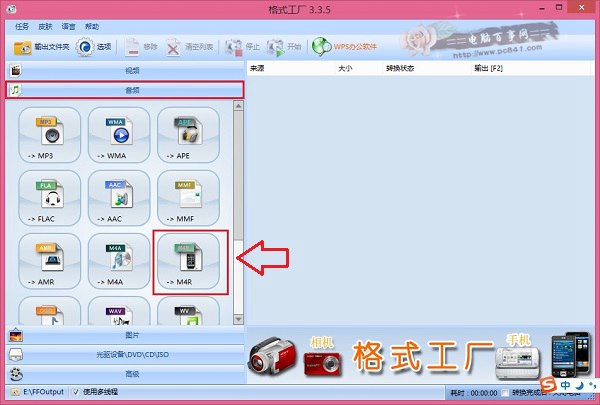Choose the -> MMF audio conversion
Image resolution: width=600 pixels, height=405 pixels.
(188, 198)
